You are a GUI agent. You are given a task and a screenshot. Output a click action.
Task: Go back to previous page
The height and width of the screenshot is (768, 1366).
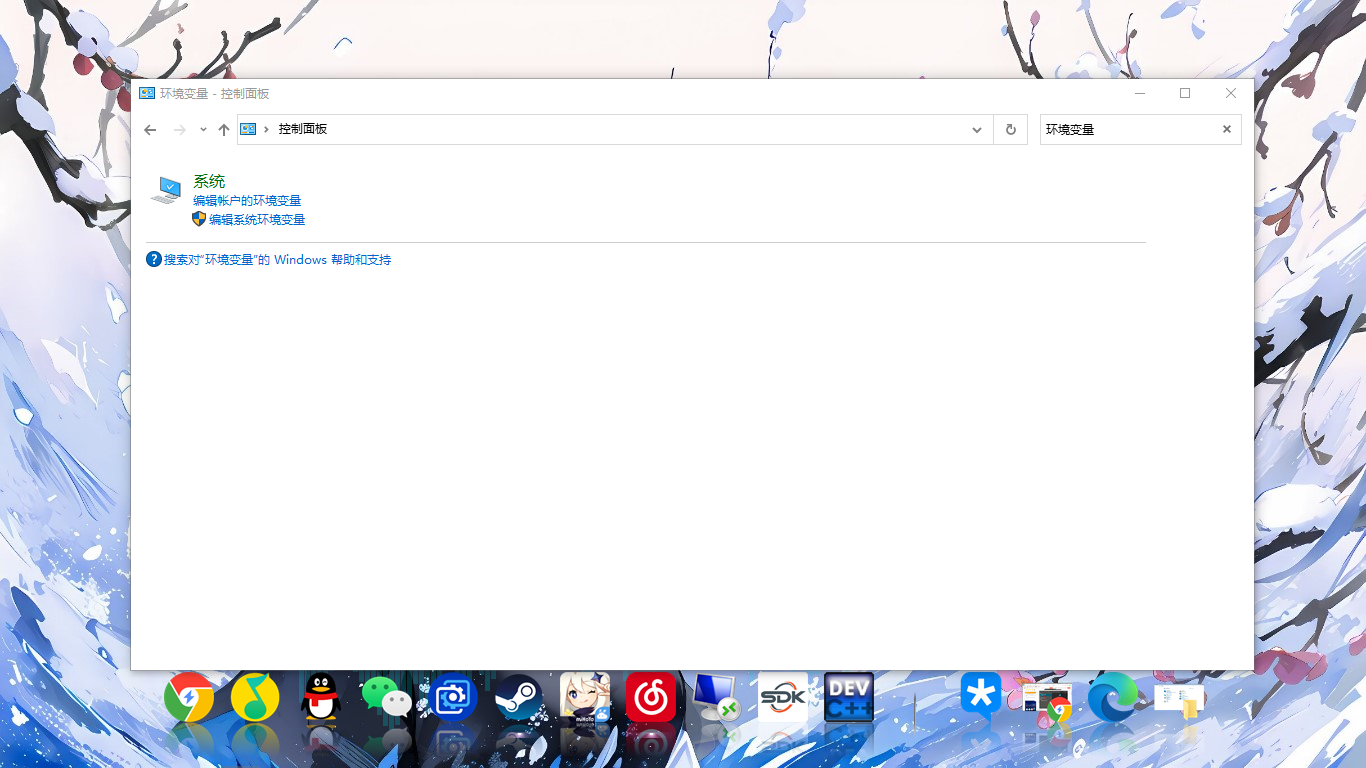(150, 130)
